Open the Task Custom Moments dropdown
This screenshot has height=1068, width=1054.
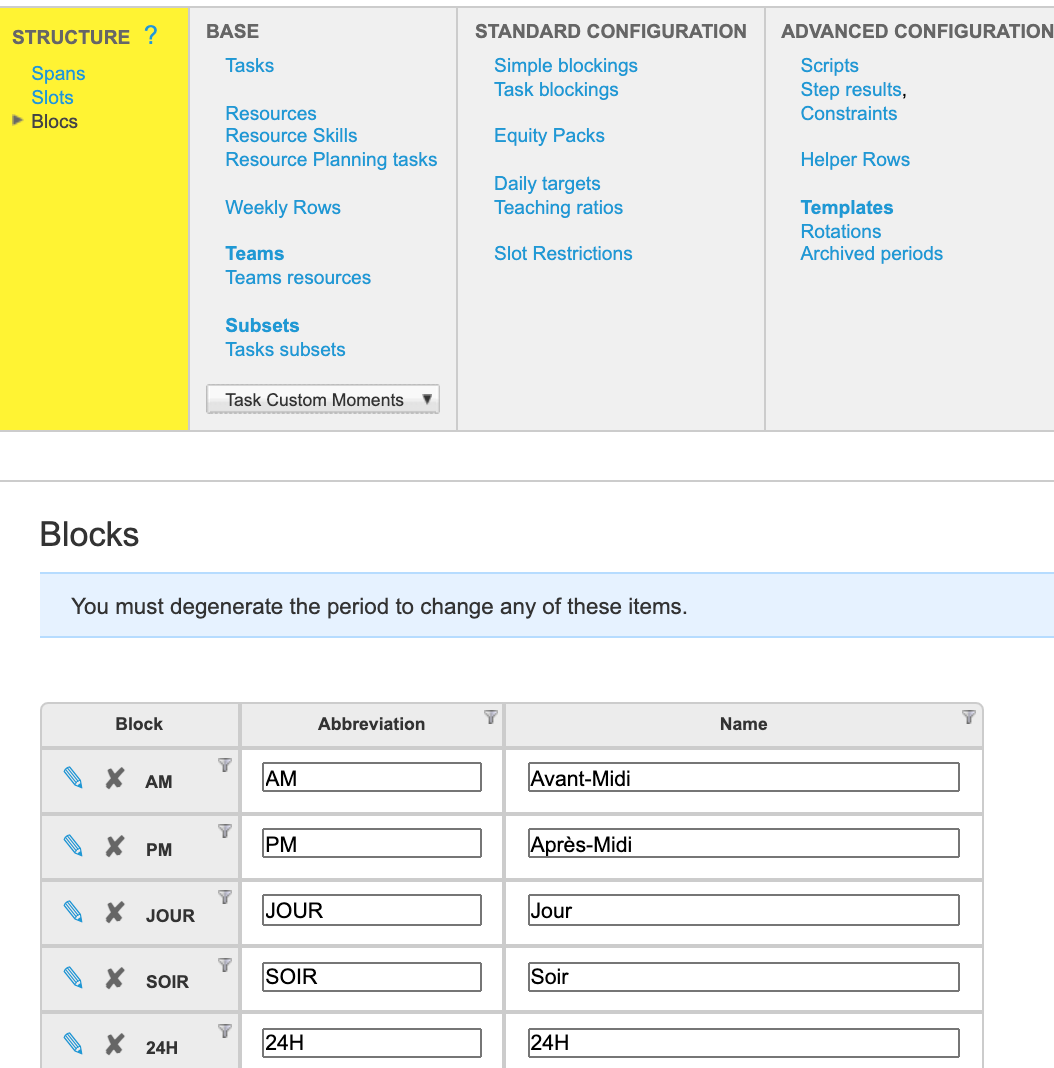click(323, 399)
